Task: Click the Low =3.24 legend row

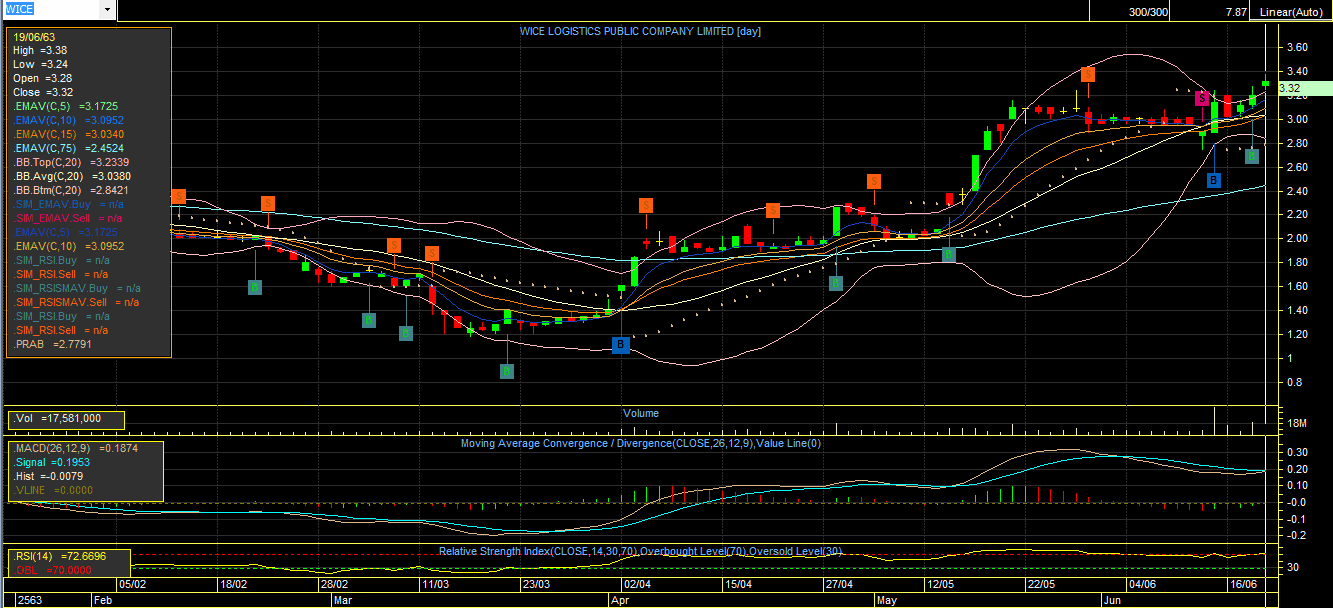Action: [x=40, y=64]
